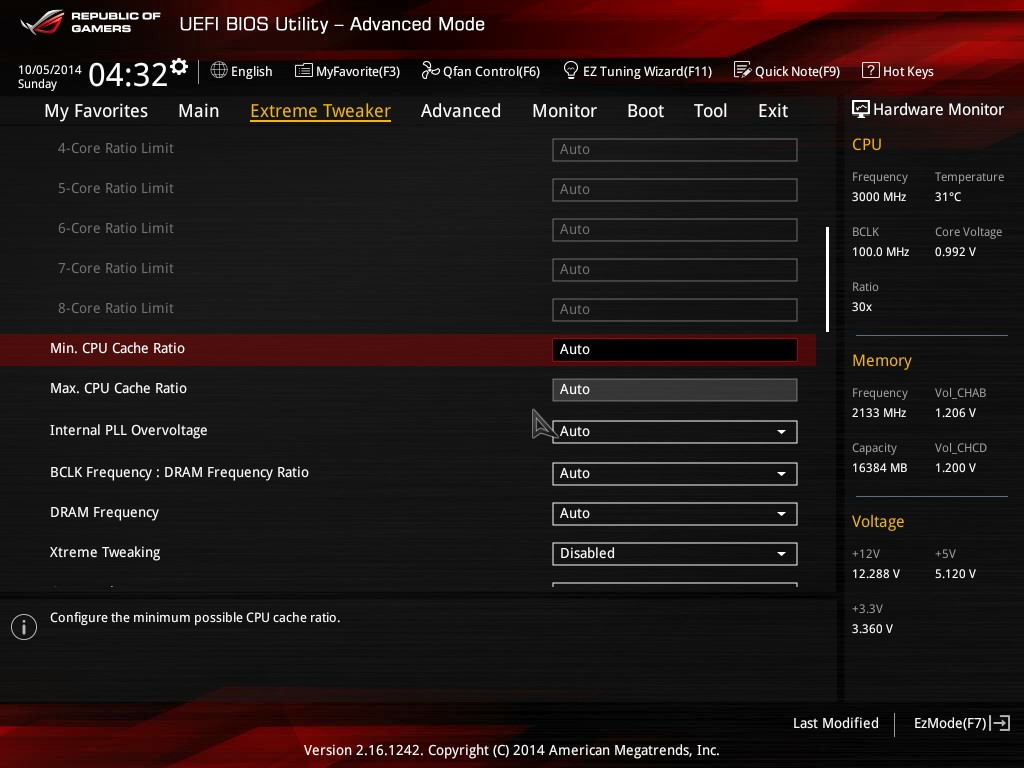
Task: Expand the Xtreme Tweaking Disabled dropdown
Action: [675, 554]
